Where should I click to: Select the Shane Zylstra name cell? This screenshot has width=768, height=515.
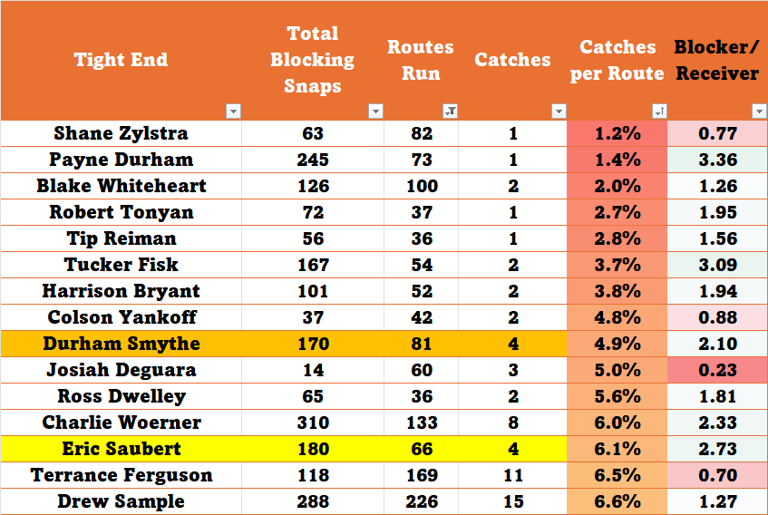point(120,133)
